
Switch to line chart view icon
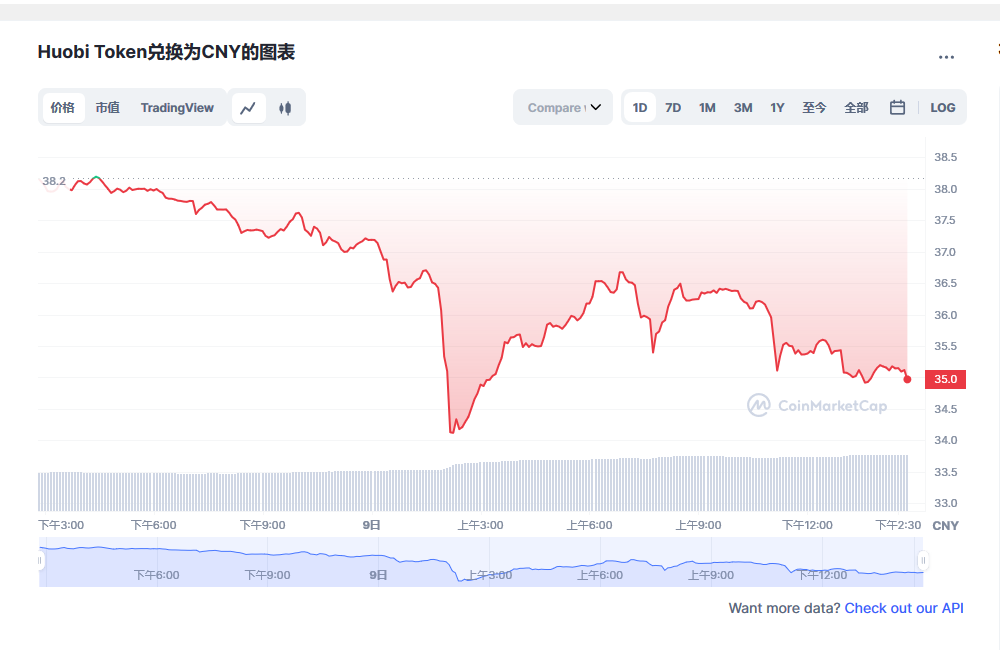click(x=247, y=108)
